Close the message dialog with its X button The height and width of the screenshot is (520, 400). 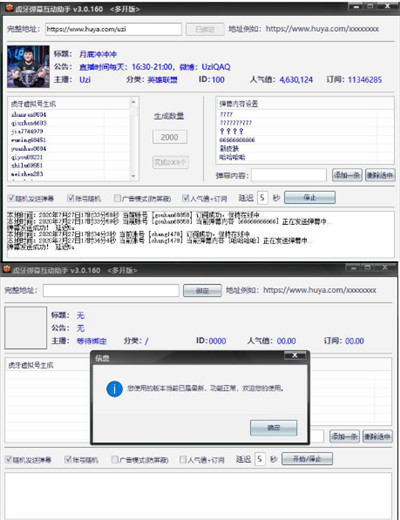295,356
